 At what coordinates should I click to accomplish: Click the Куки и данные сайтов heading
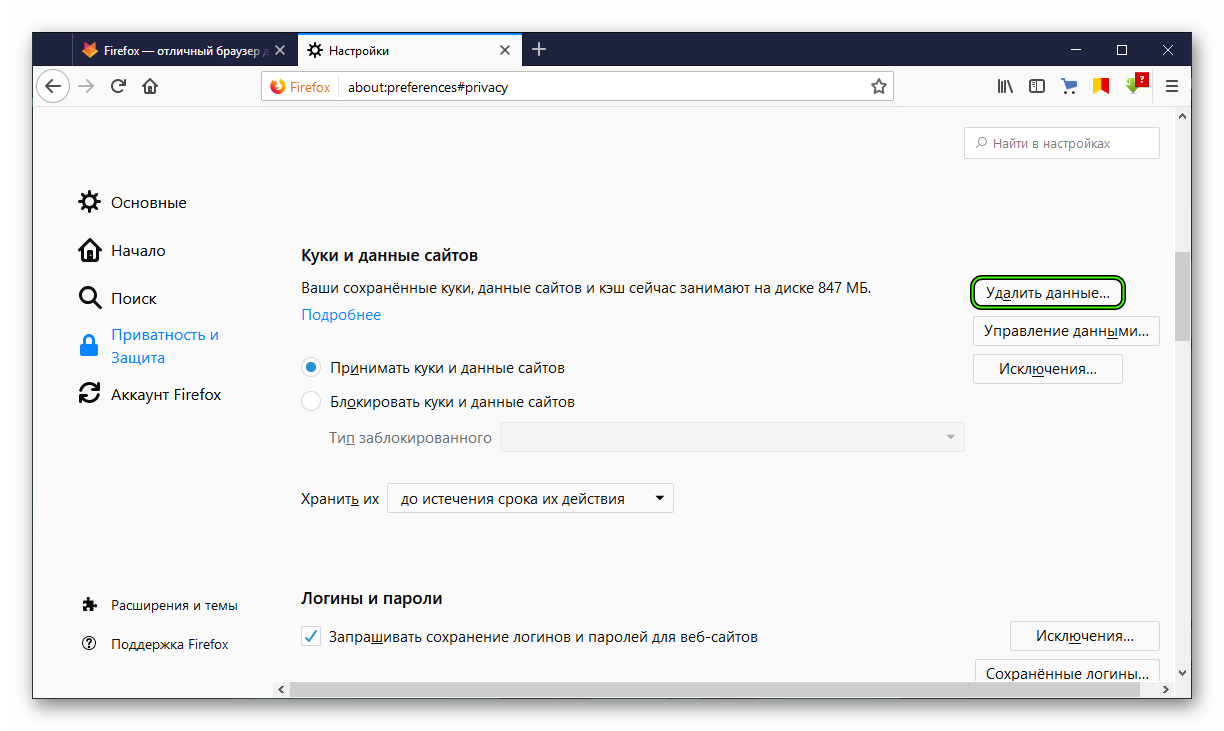pyautogui.click(x=390, y=256)
